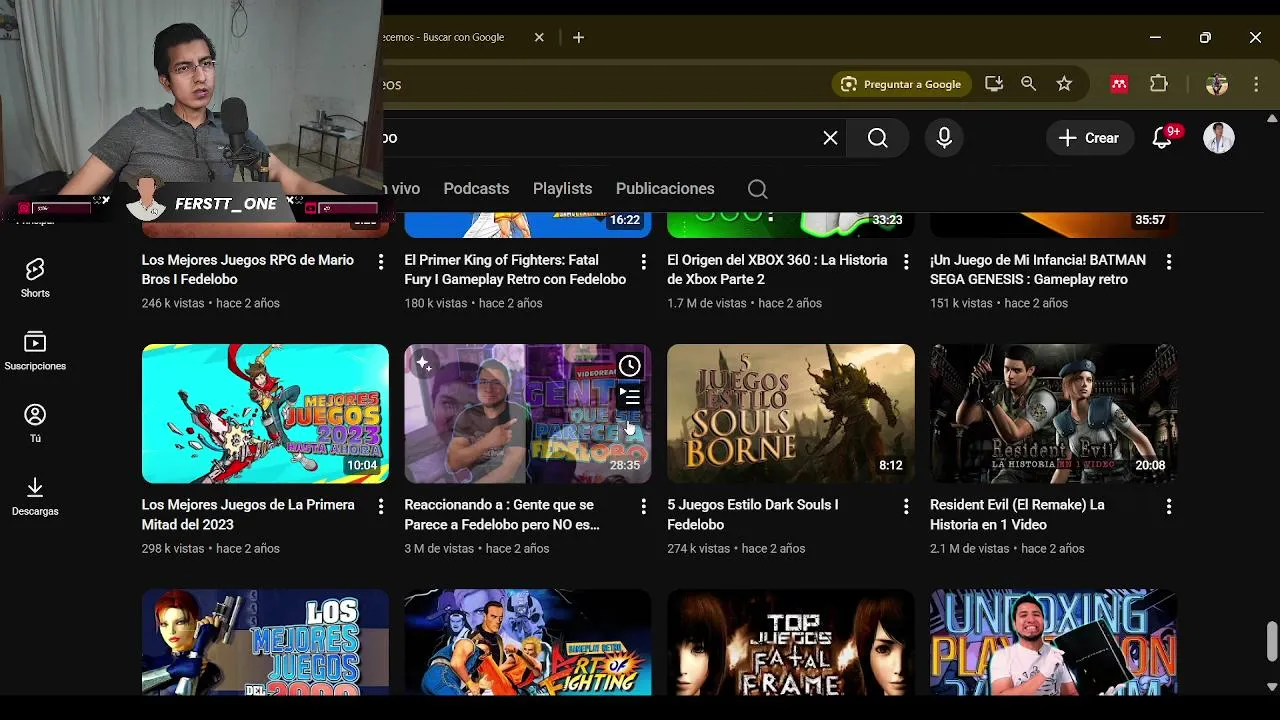Add Reaccionando video to queue icon

pos(629,397)
